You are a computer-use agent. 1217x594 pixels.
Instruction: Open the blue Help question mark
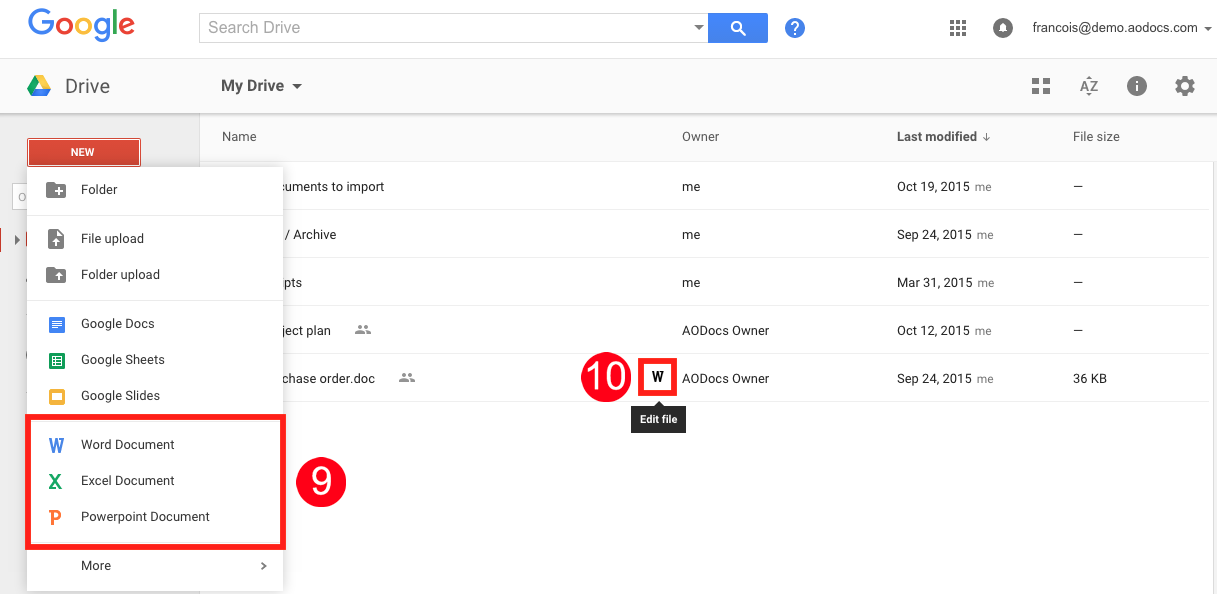[795, 28]
